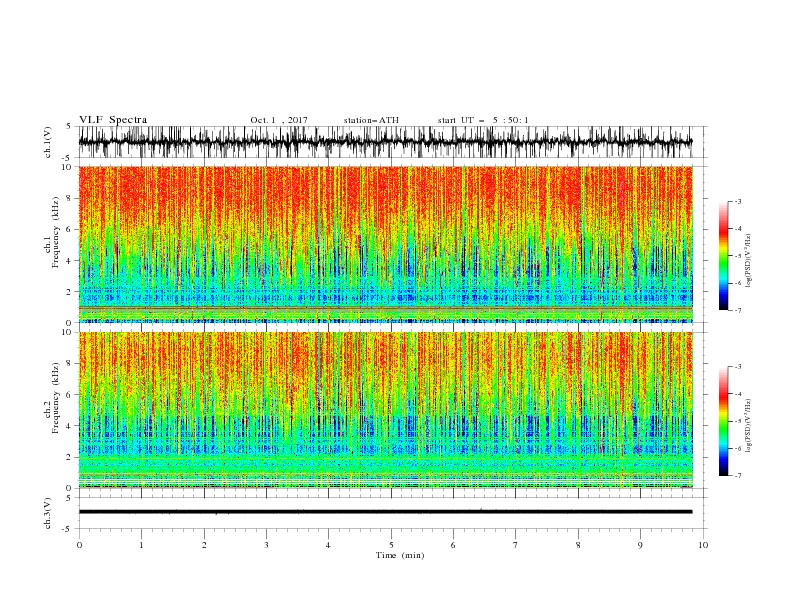Click the "Time (min)" axis label
792x612 pixels.
(400, 555)
